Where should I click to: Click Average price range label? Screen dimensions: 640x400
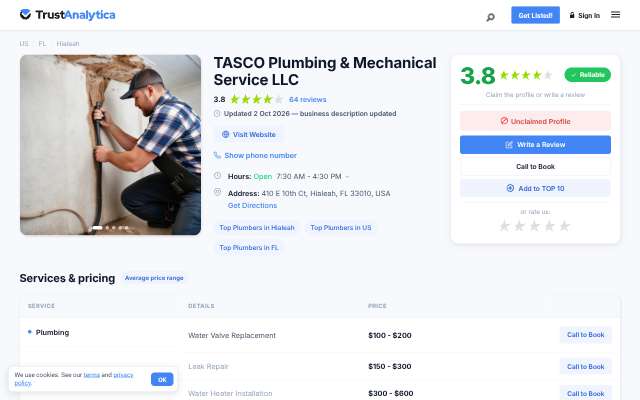click(x=154, y=278)
